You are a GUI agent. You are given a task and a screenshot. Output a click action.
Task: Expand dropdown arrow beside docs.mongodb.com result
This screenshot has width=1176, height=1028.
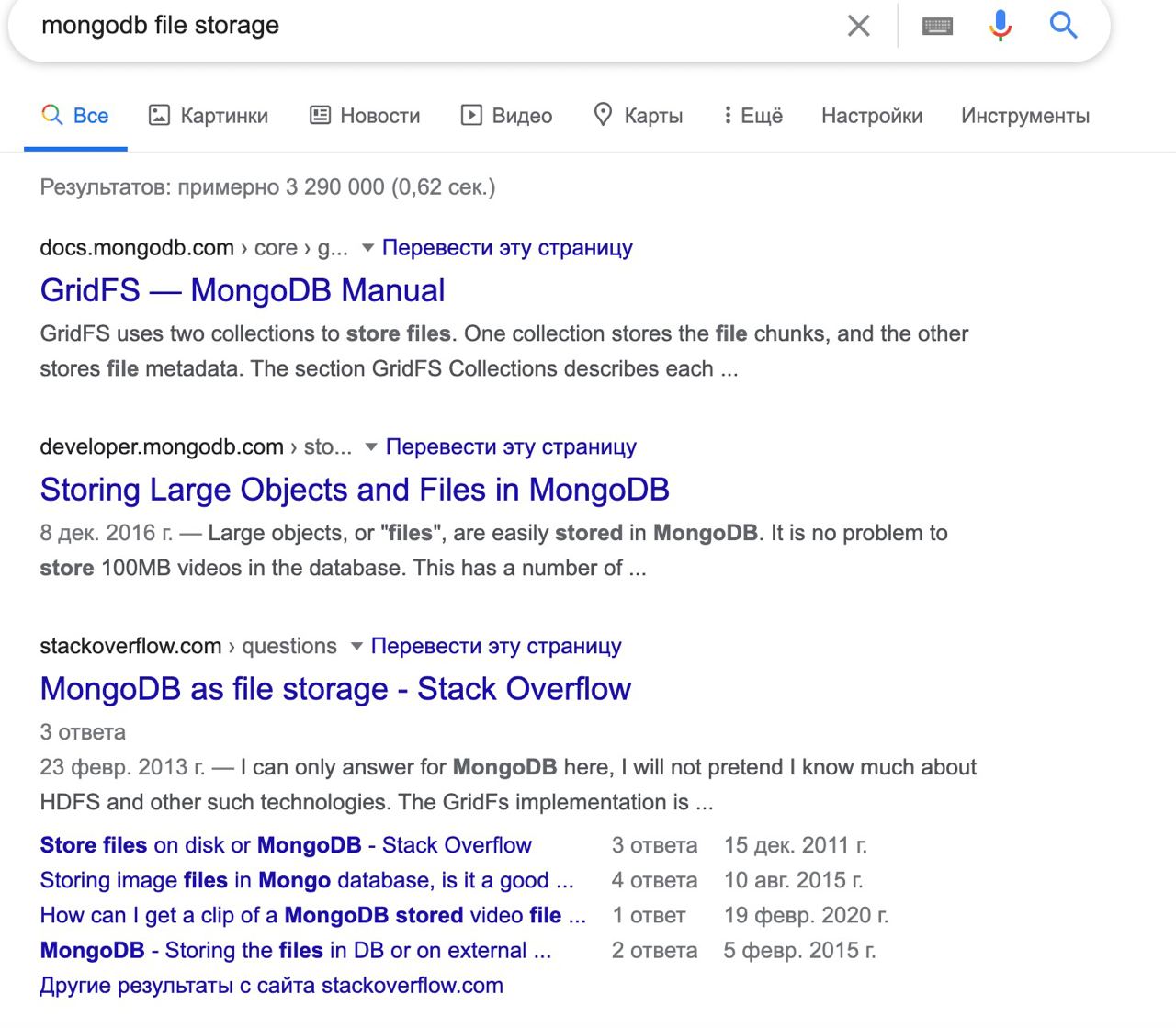tap(367, 248)
